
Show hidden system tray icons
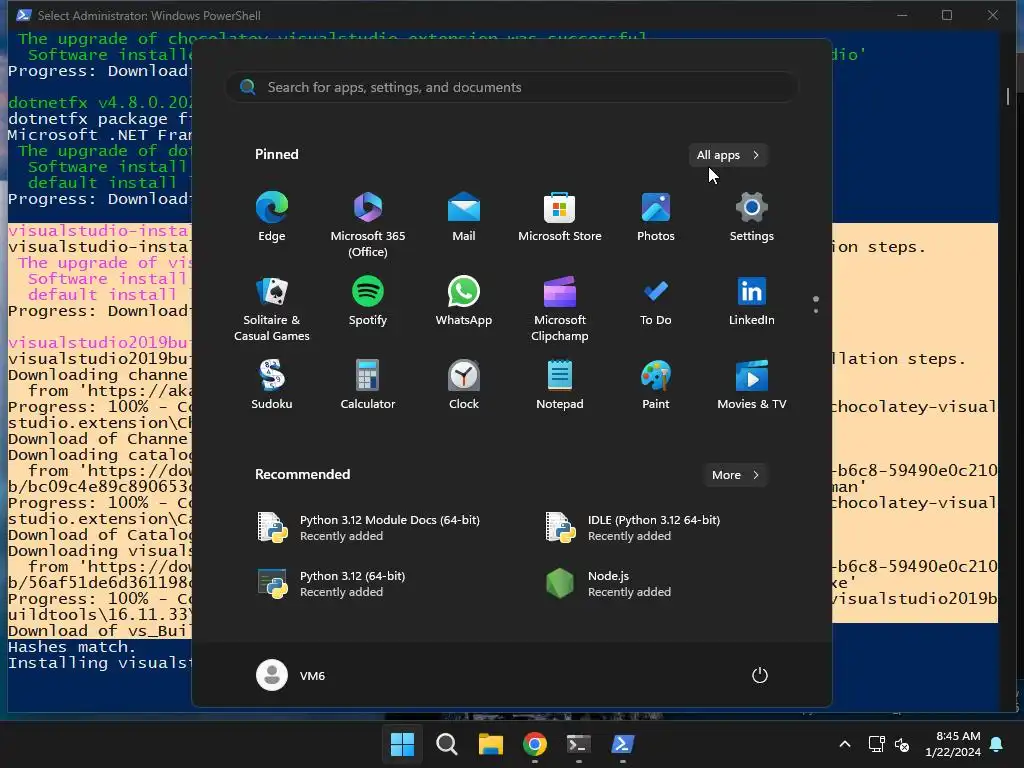(x=844, y=744)
